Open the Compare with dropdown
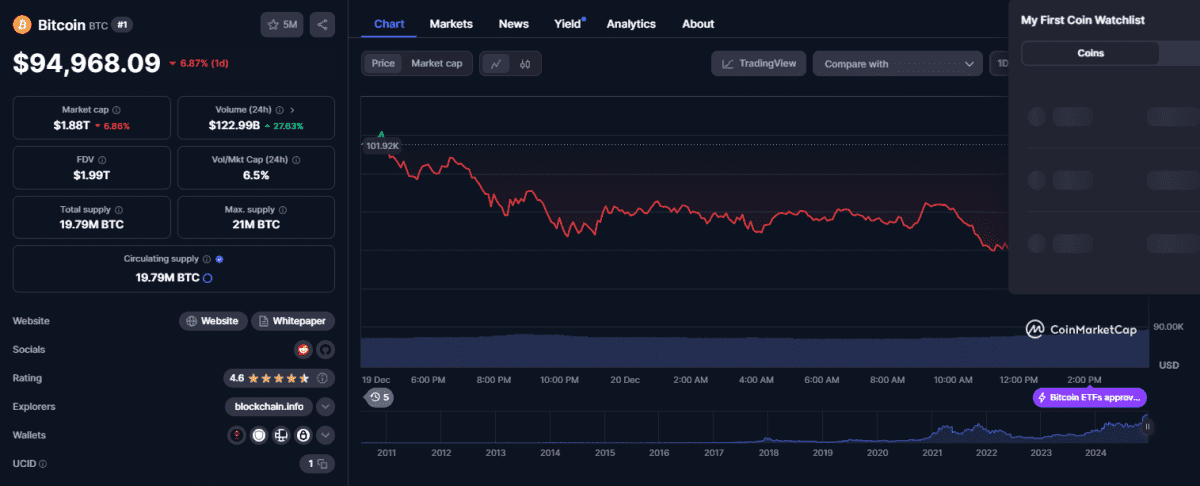The height and width of the screenshot is (486, 1200). pos(898,63)
